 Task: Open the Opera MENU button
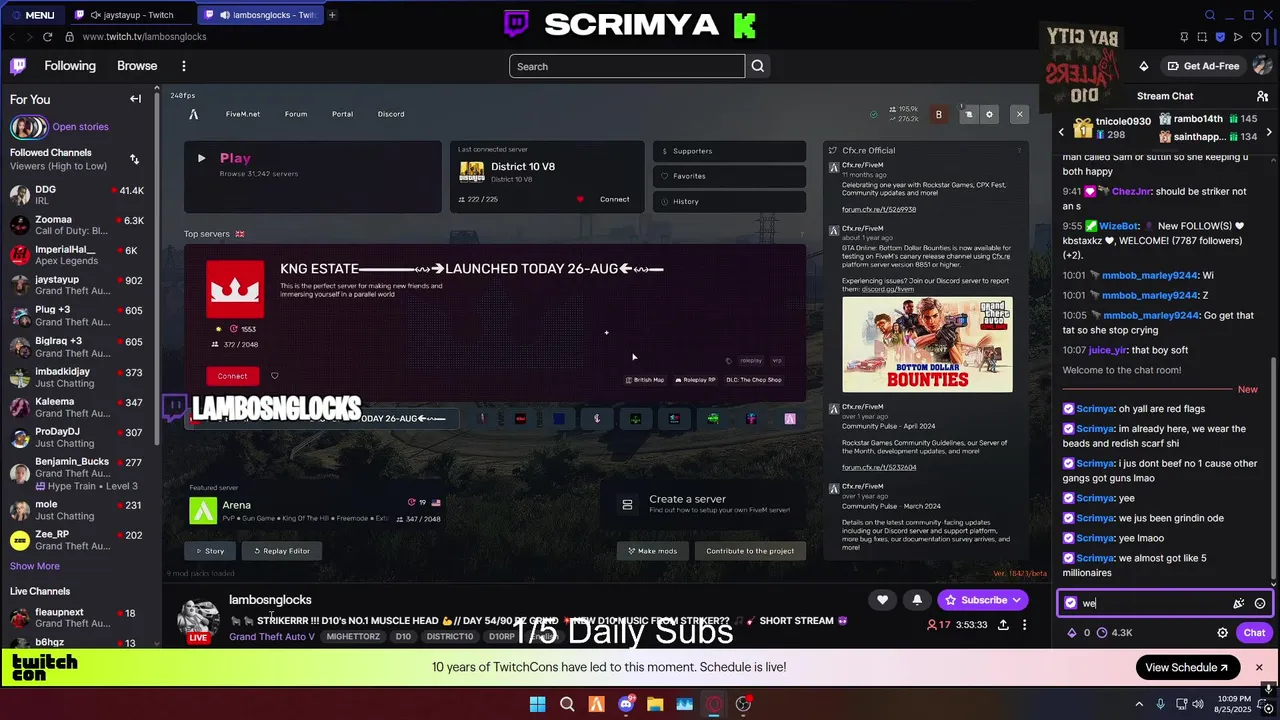click(x=32, y=15)
